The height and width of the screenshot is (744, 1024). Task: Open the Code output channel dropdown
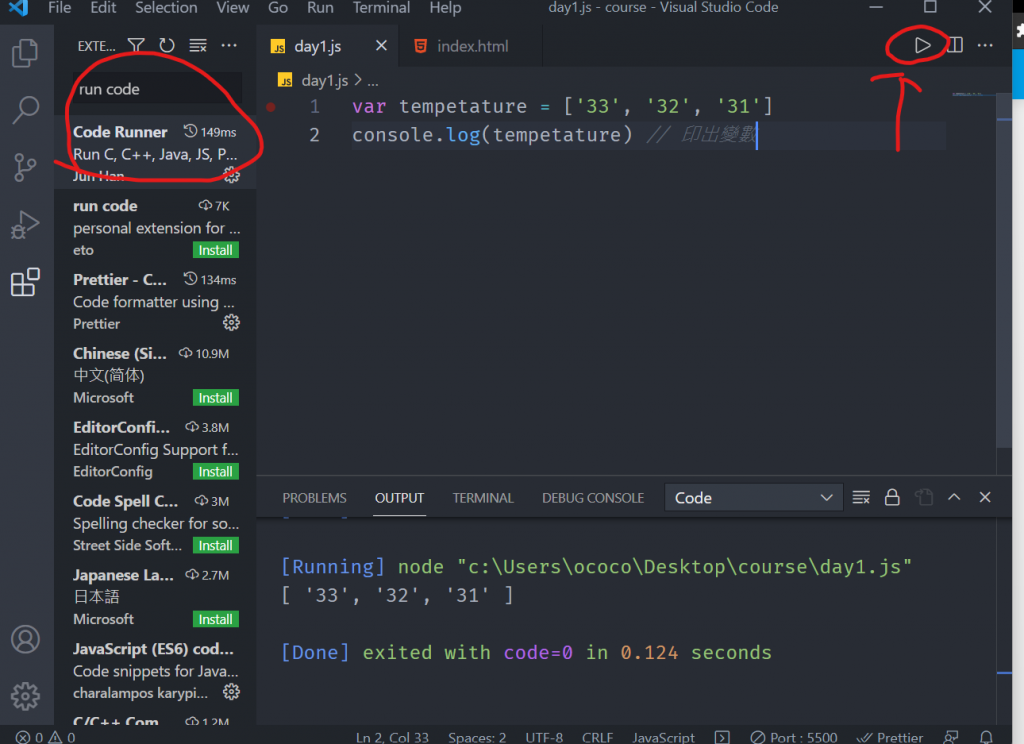point(754,498)
